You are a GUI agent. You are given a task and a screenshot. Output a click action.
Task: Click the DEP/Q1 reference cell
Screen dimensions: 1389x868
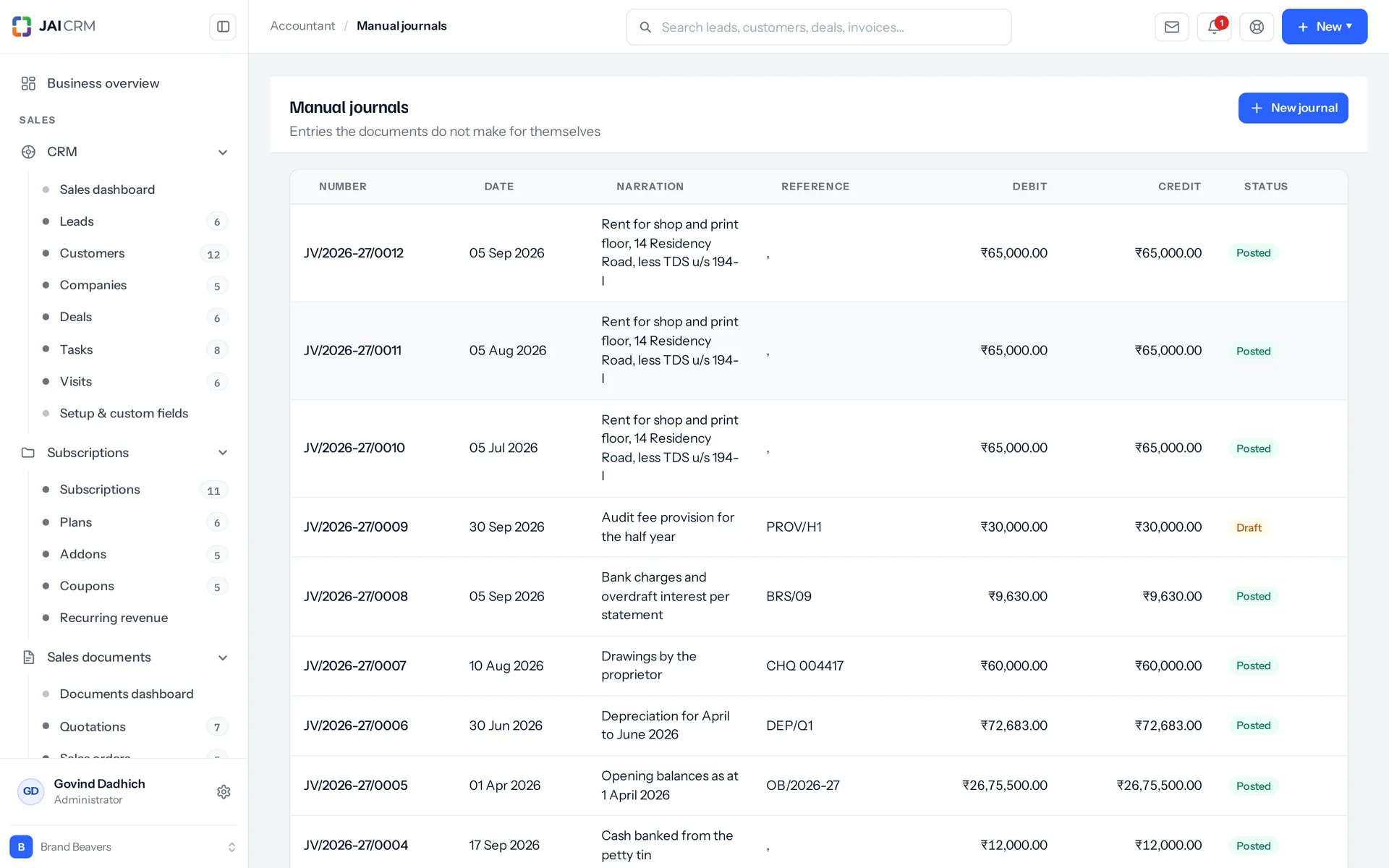(x=789, y=726)
